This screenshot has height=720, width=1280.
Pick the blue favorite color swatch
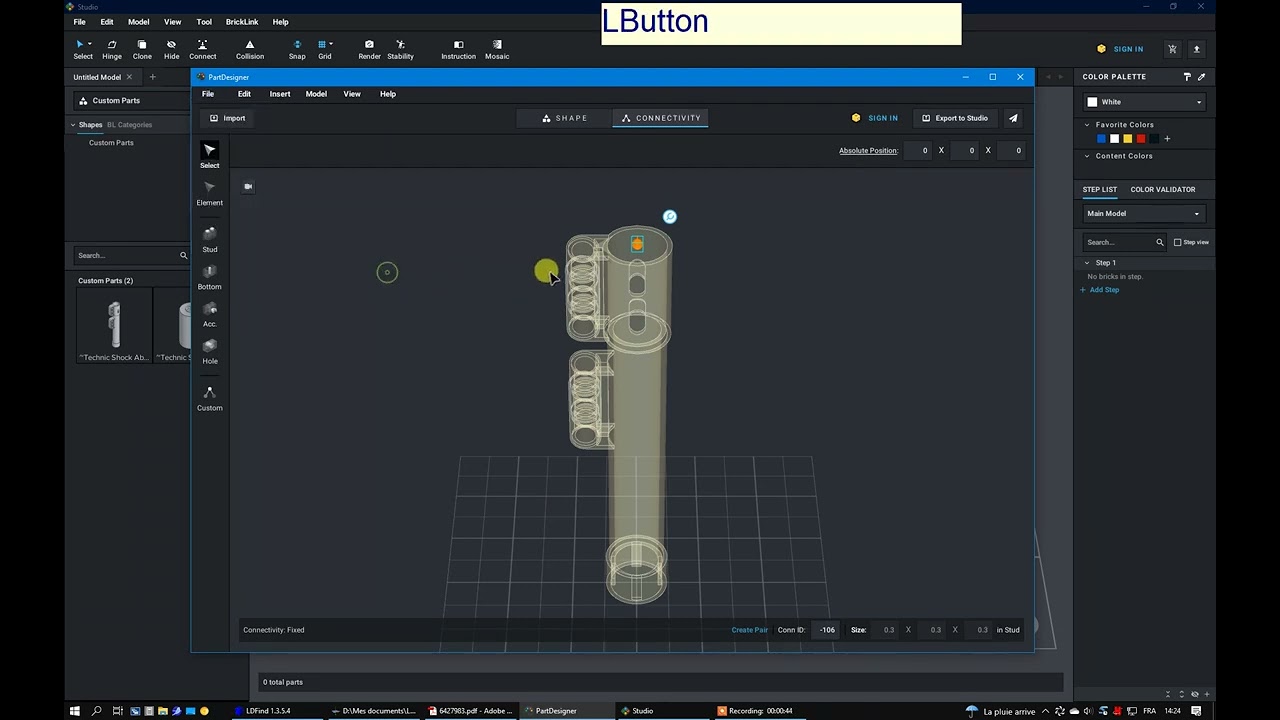[x=1101, y=139]
